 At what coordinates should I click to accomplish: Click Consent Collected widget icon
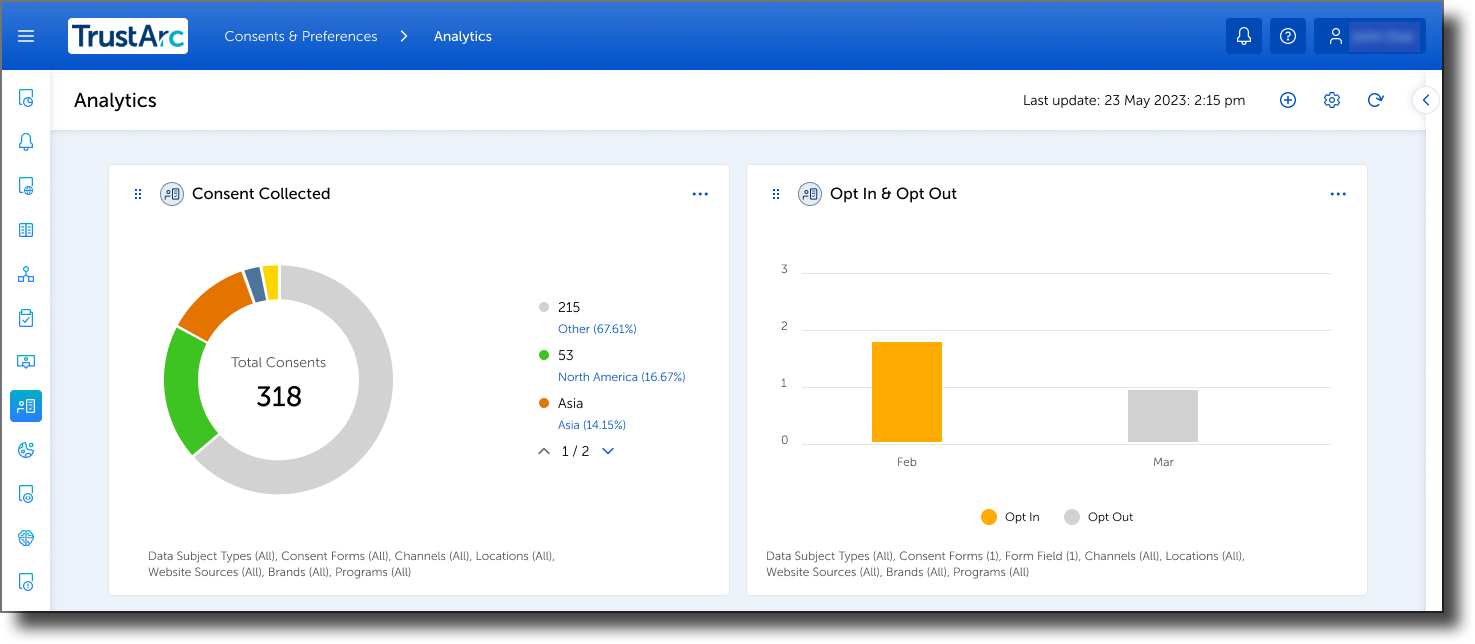[x=172, y=194]
